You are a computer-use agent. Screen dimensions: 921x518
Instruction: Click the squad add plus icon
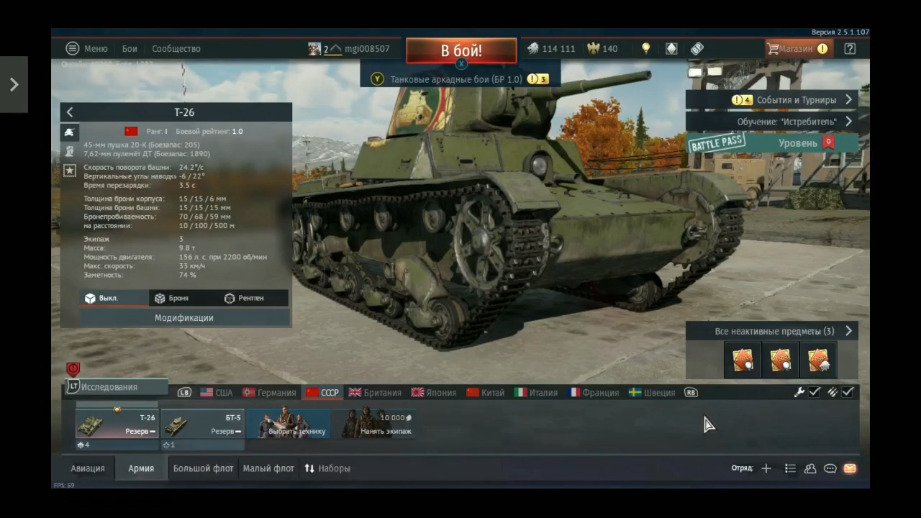tap(766, 468)
